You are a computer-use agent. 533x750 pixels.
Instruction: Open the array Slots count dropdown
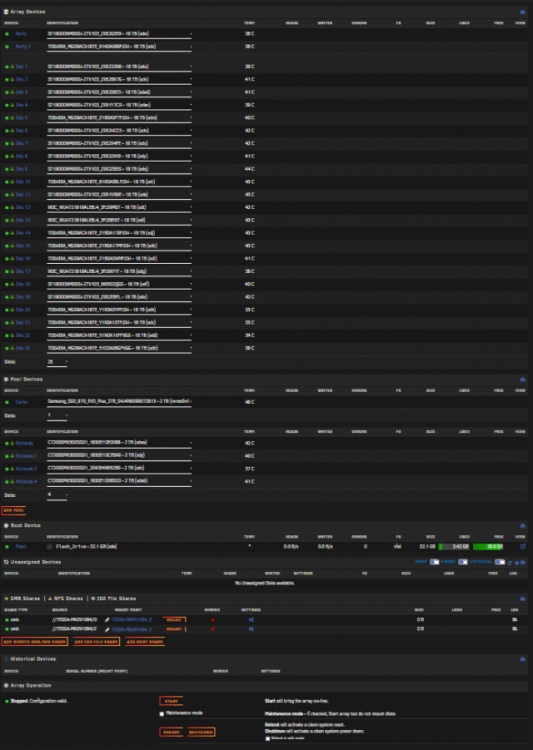pyautogui.click(x=57, y=363)
